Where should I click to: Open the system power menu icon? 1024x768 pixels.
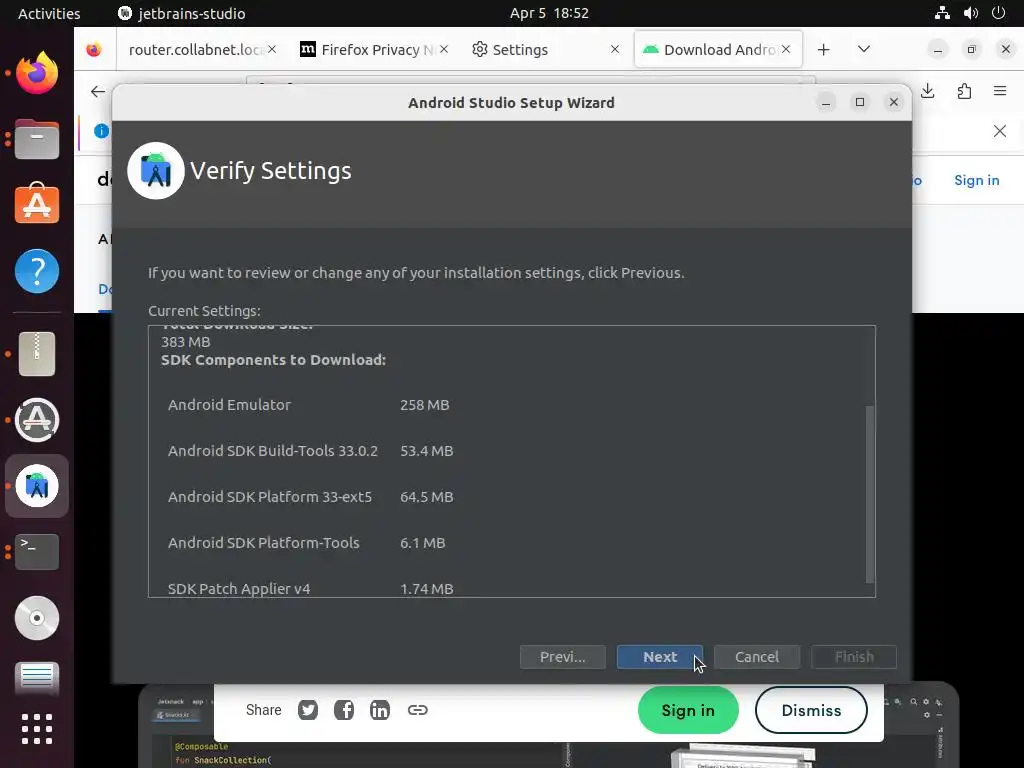point(998,13)
